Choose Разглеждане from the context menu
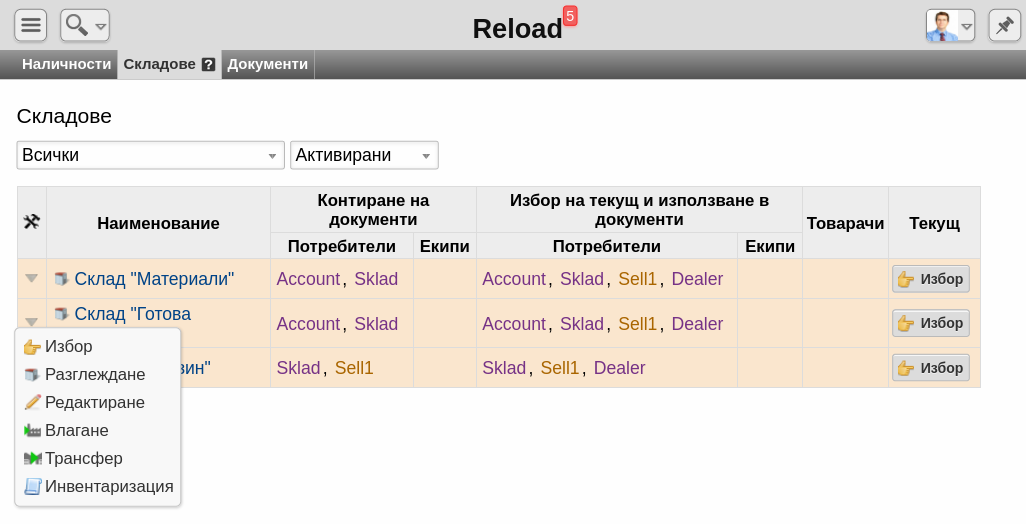 pos(94,374)
